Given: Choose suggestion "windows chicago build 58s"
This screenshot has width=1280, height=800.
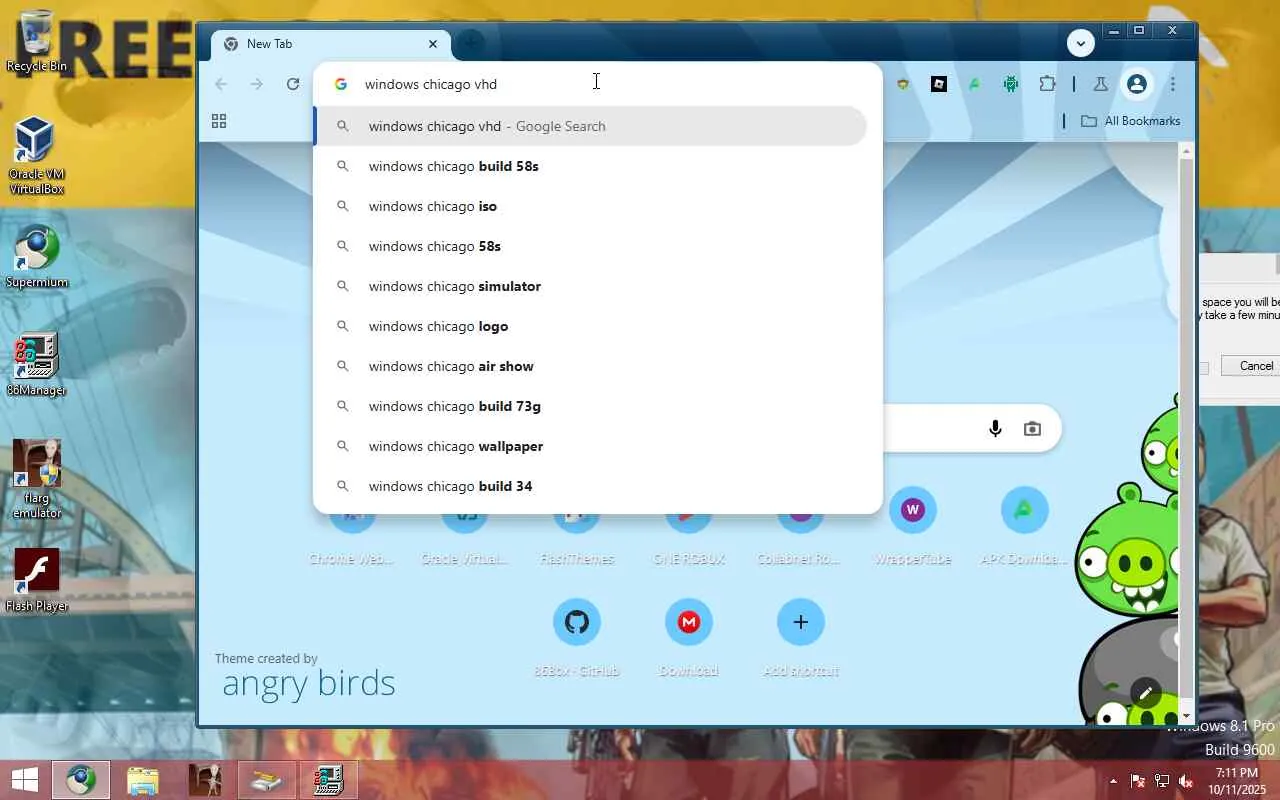Looking at the screenshot, I should point(590,166).
